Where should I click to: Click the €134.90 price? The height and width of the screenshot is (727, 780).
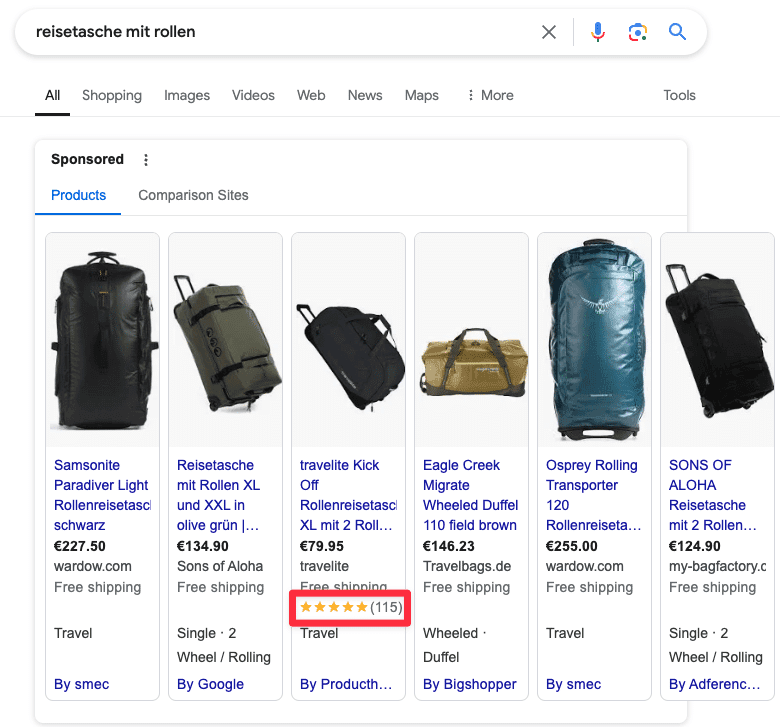[x=202, y=546]
